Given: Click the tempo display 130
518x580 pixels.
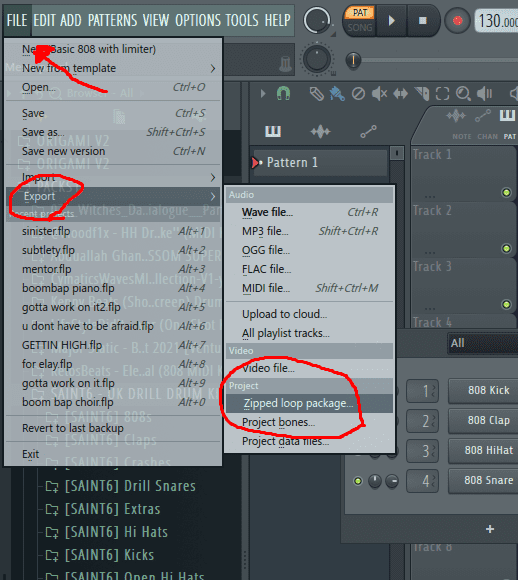Looking at the screenshot, I should coord(497,21).
